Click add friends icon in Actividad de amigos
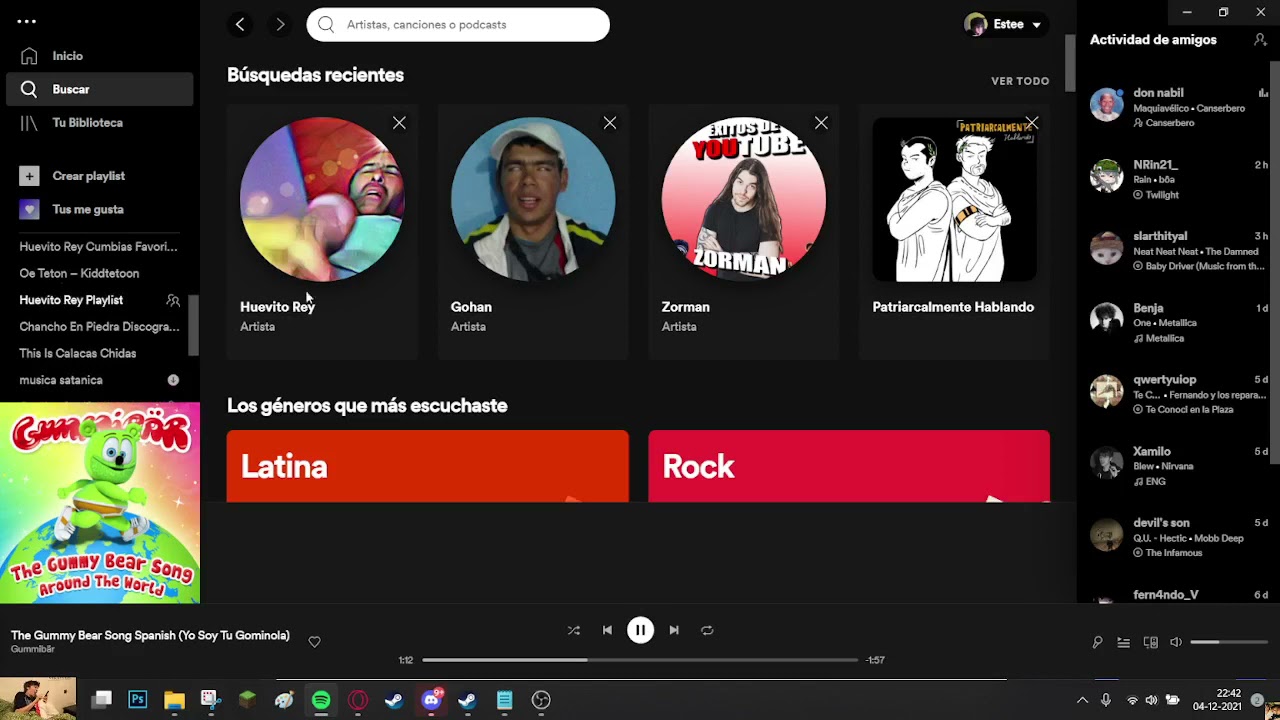This screenshot has height=720, width=1280. pyautogui.click(x=1260, y=40)
